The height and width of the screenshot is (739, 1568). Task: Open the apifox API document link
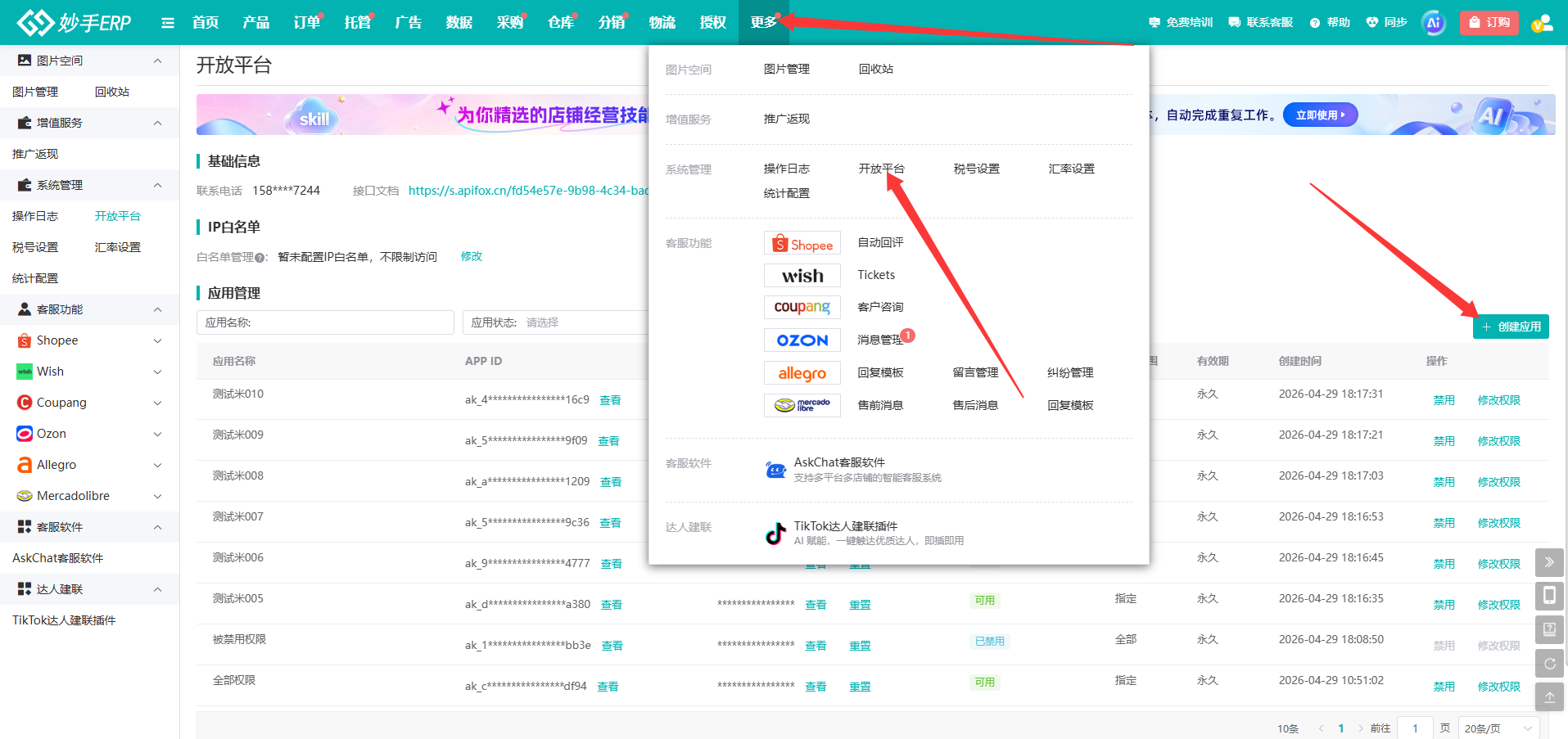[528, 191]
